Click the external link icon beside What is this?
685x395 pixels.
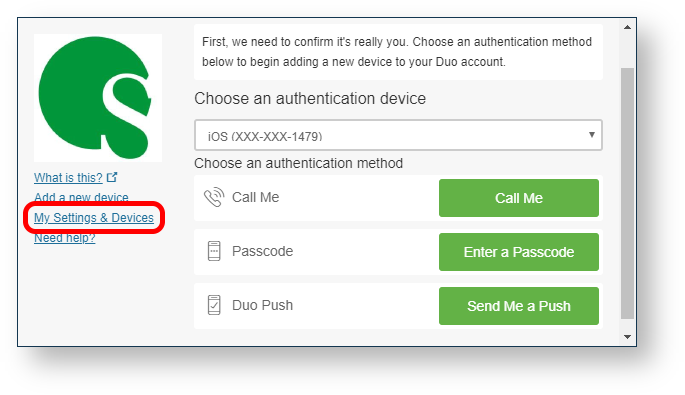(x=112, y=177)
